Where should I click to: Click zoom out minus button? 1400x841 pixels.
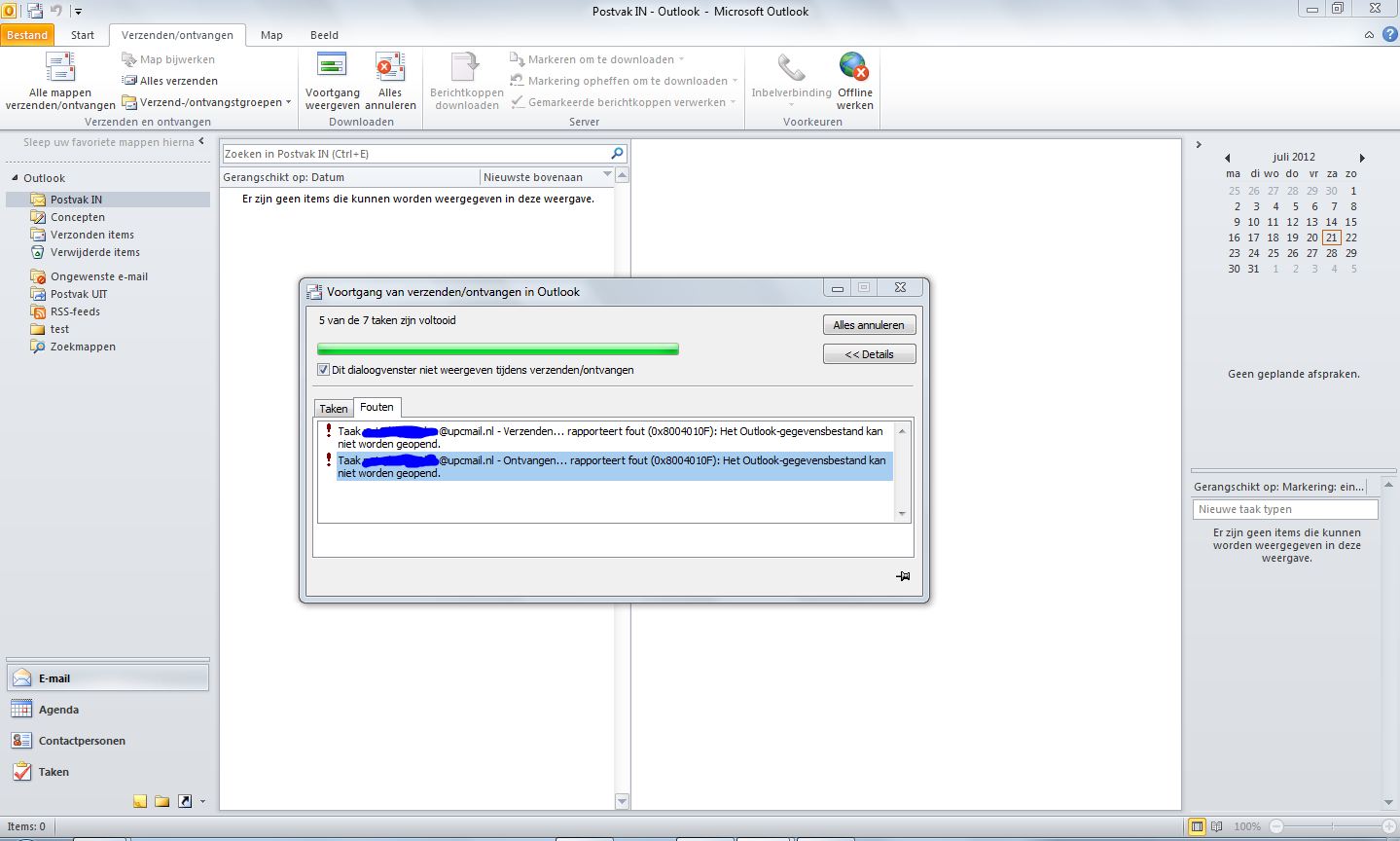coord(1276,826)
